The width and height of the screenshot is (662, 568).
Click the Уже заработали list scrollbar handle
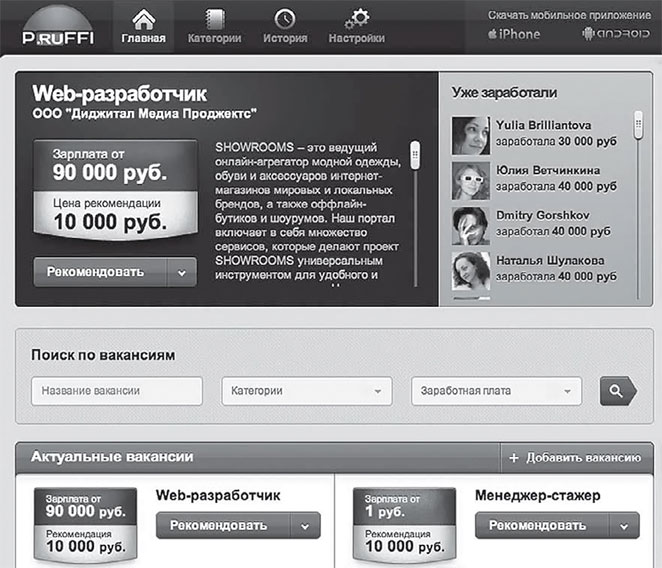[x=638, y=125]
